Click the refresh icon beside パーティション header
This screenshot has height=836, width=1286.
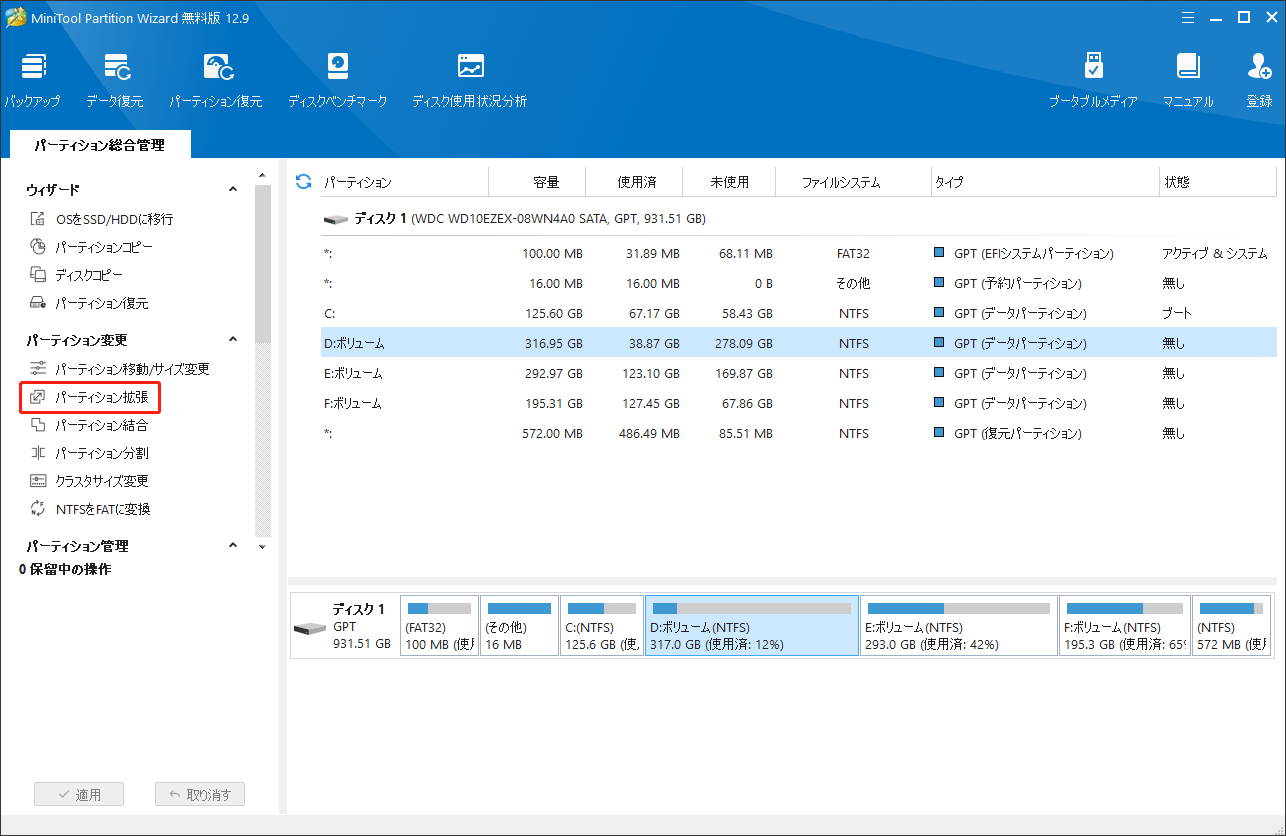coord(304,181)
